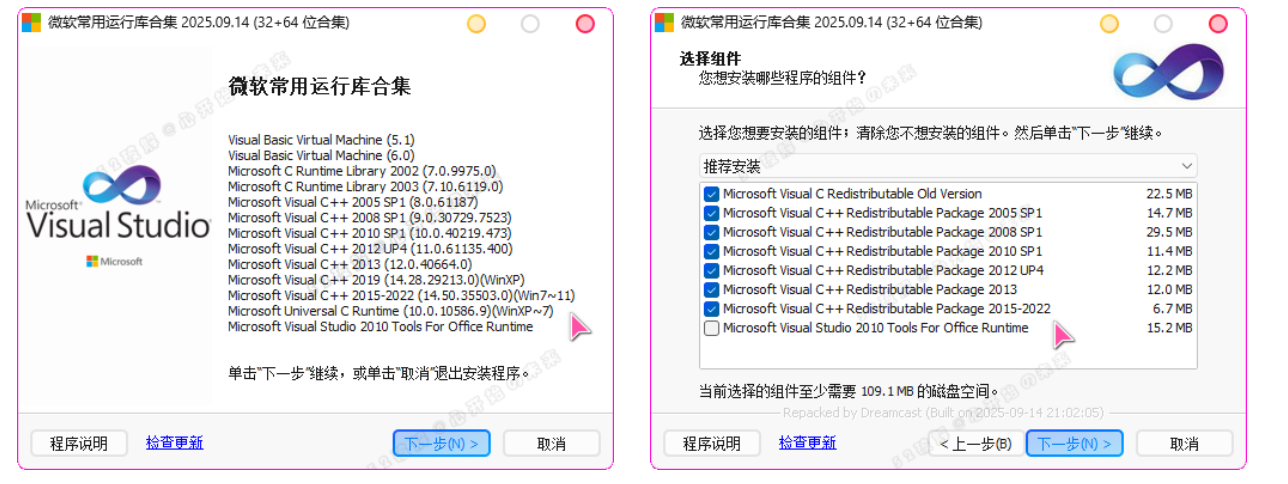
Task: Click the 22.5 MB size value
Action: pos(1169,194)
